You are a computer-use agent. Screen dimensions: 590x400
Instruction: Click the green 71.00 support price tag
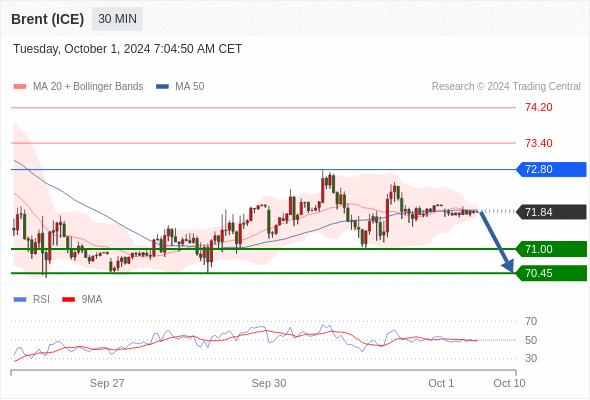point(551,249)
